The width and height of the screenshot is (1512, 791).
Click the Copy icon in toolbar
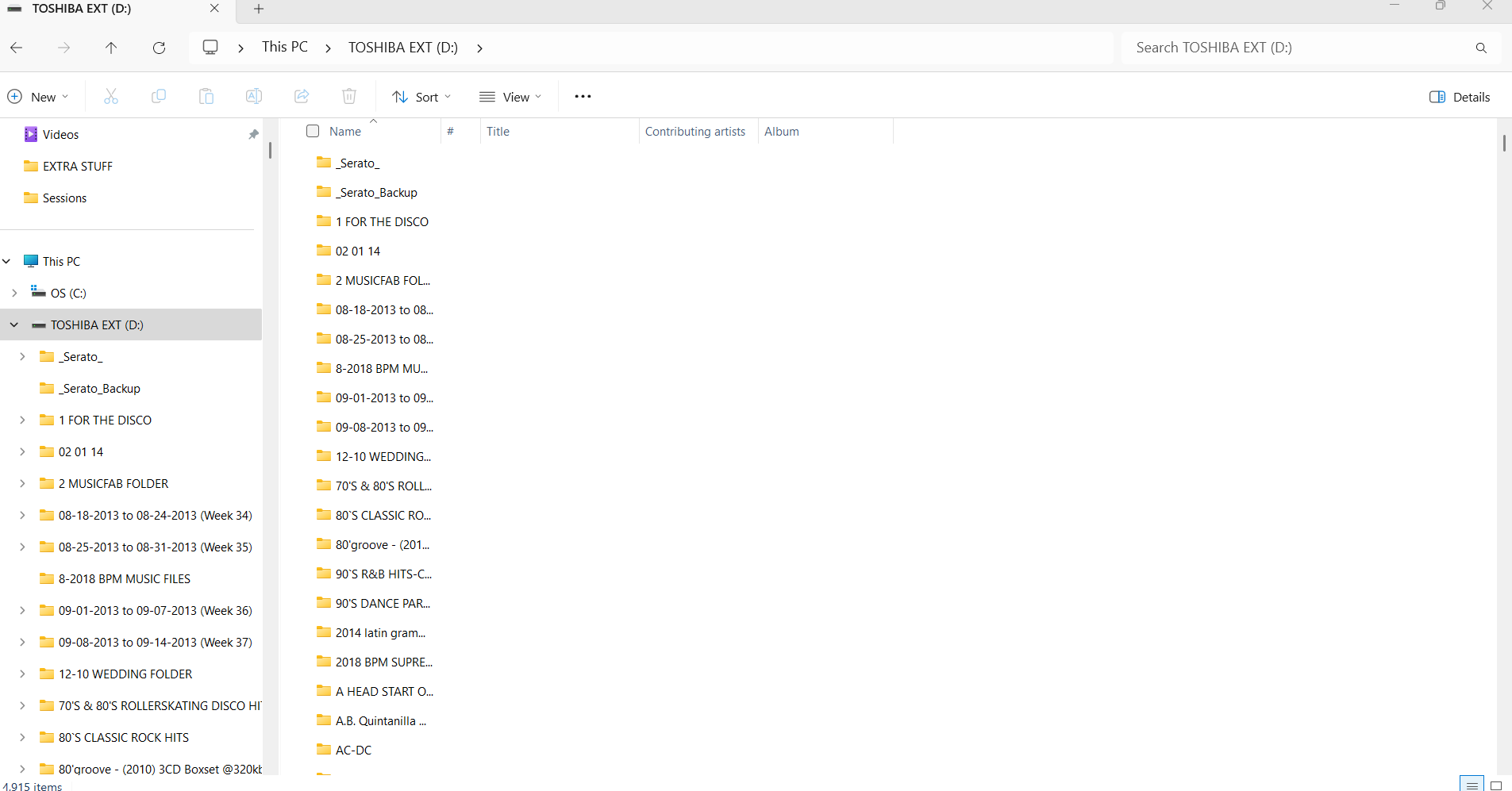(159, 97)
